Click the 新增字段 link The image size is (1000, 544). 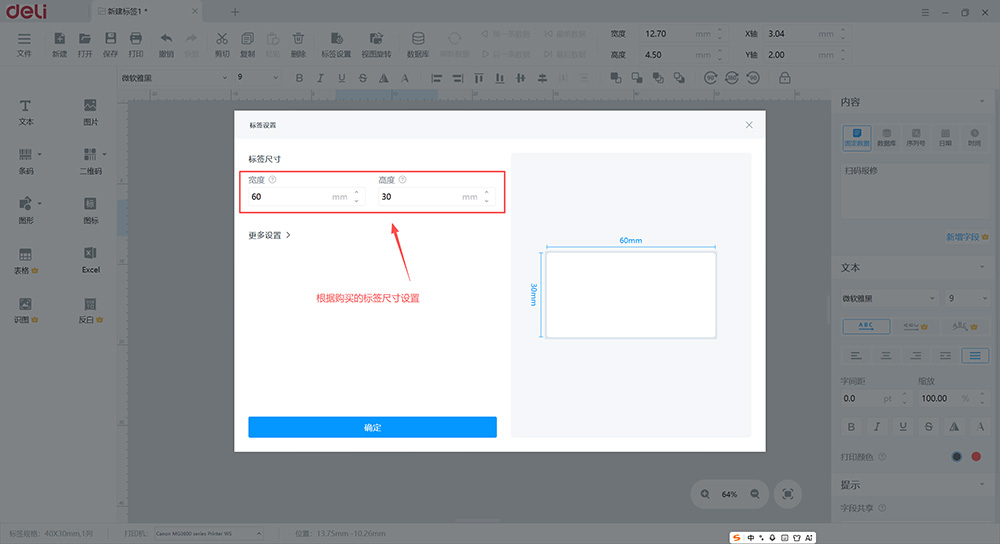tap(967, 237)
